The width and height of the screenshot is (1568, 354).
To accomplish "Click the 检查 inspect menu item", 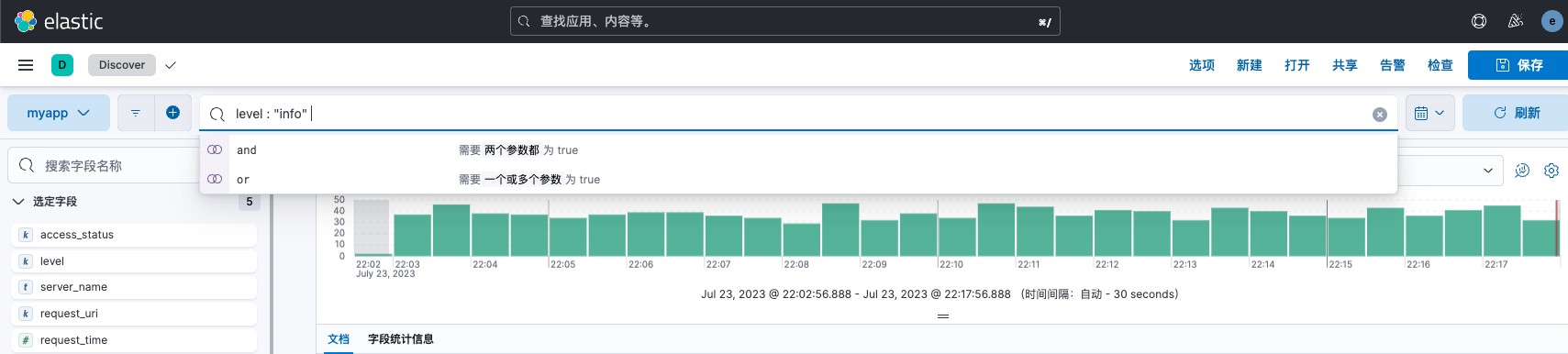I will (x=1440, y=65).
